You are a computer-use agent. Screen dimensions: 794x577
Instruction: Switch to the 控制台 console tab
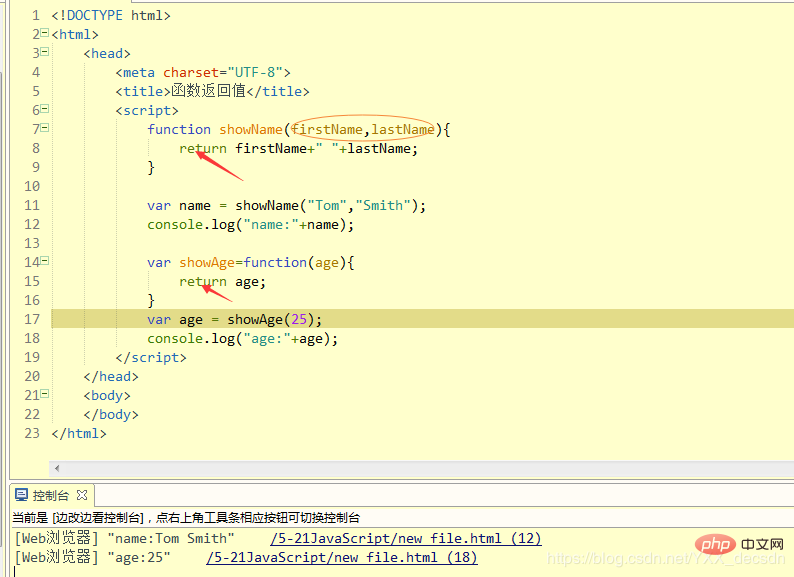(50, 495)
